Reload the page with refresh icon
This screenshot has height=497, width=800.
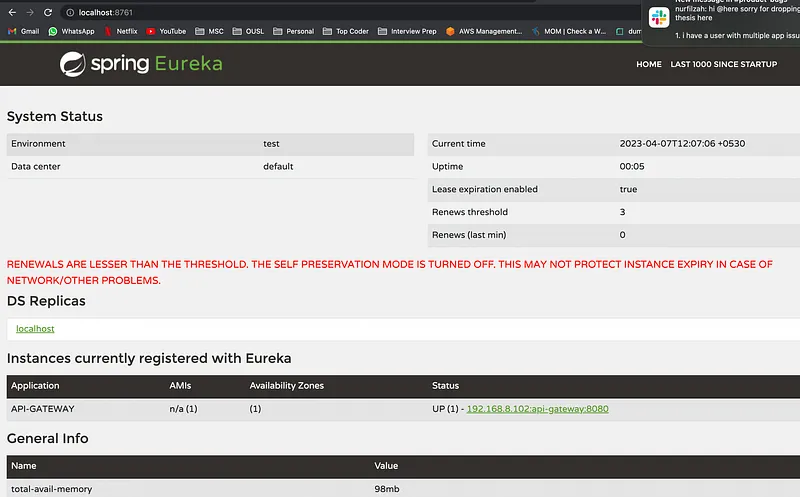[47, 12]
